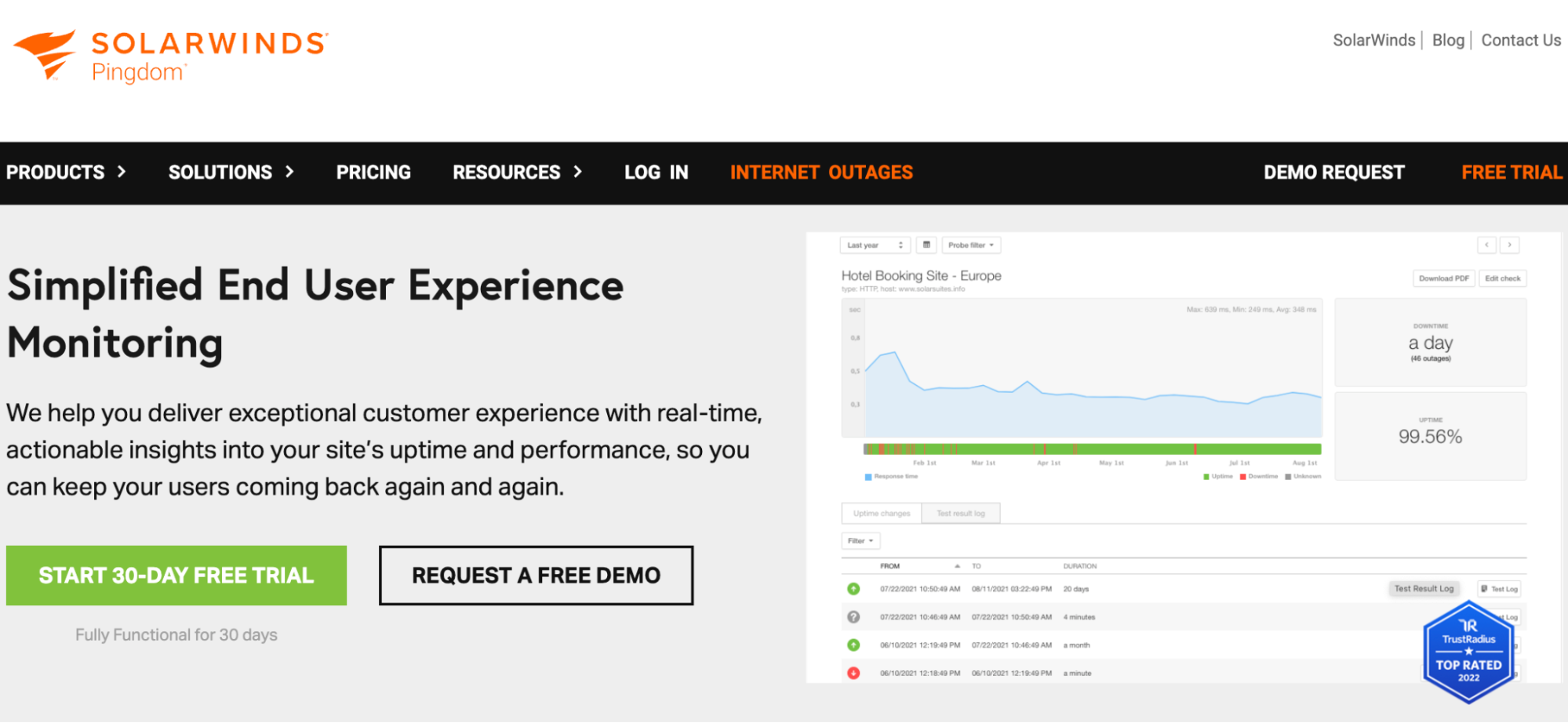This screenshot has width=1568, height=723.
Task: Expand the Products navigation menu
Action: [66, 173]
